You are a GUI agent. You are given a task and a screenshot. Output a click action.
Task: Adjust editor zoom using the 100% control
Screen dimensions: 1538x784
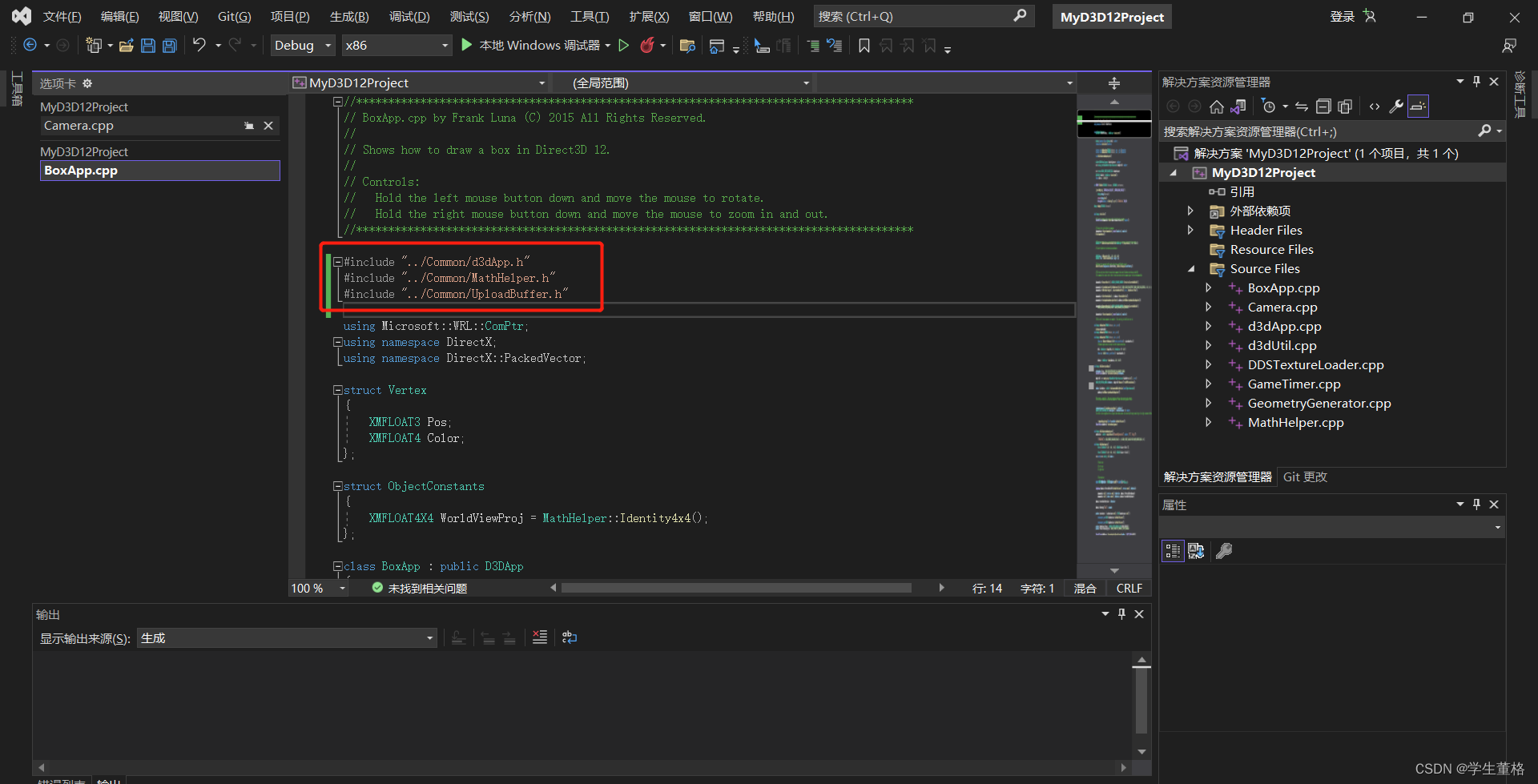[x=317, y=588]
